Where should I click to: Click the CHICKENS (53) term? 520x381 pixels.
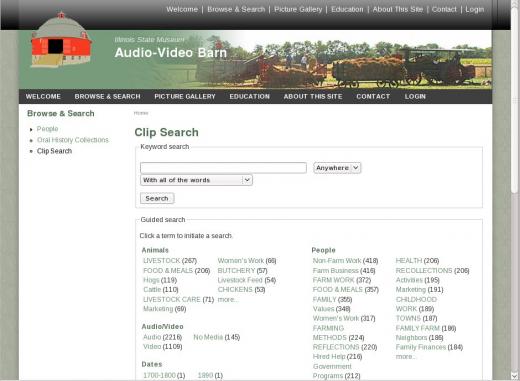click(241, 290)
